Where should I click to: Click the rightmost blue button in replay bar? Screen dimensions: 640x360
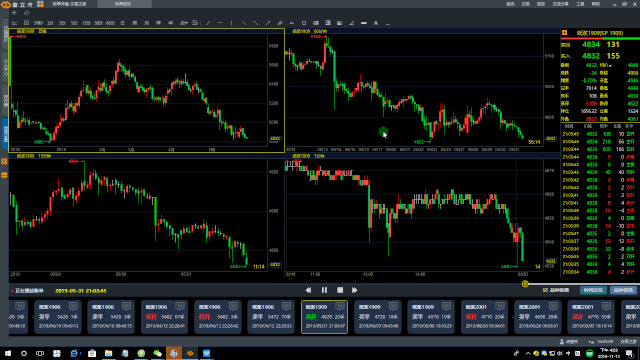623,290
